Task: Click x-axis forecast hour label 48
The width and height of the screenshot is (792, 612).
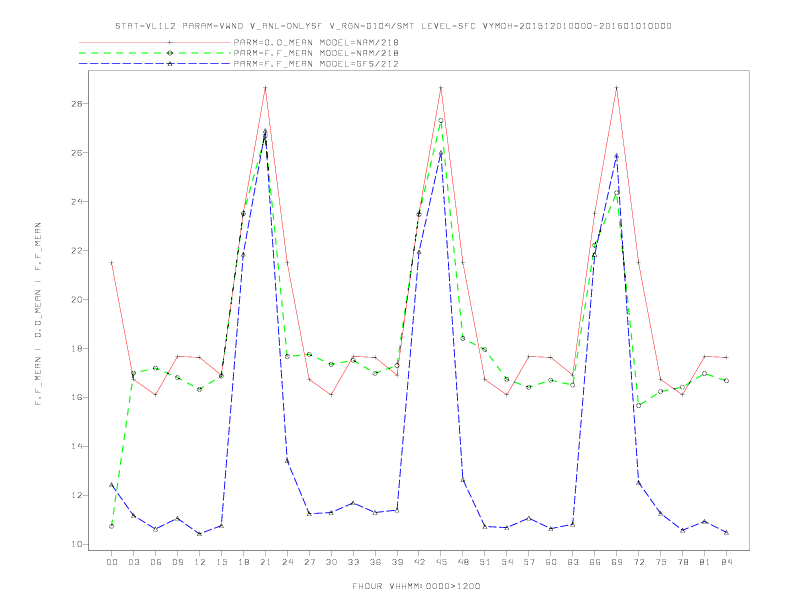Action: coord(463,562)
